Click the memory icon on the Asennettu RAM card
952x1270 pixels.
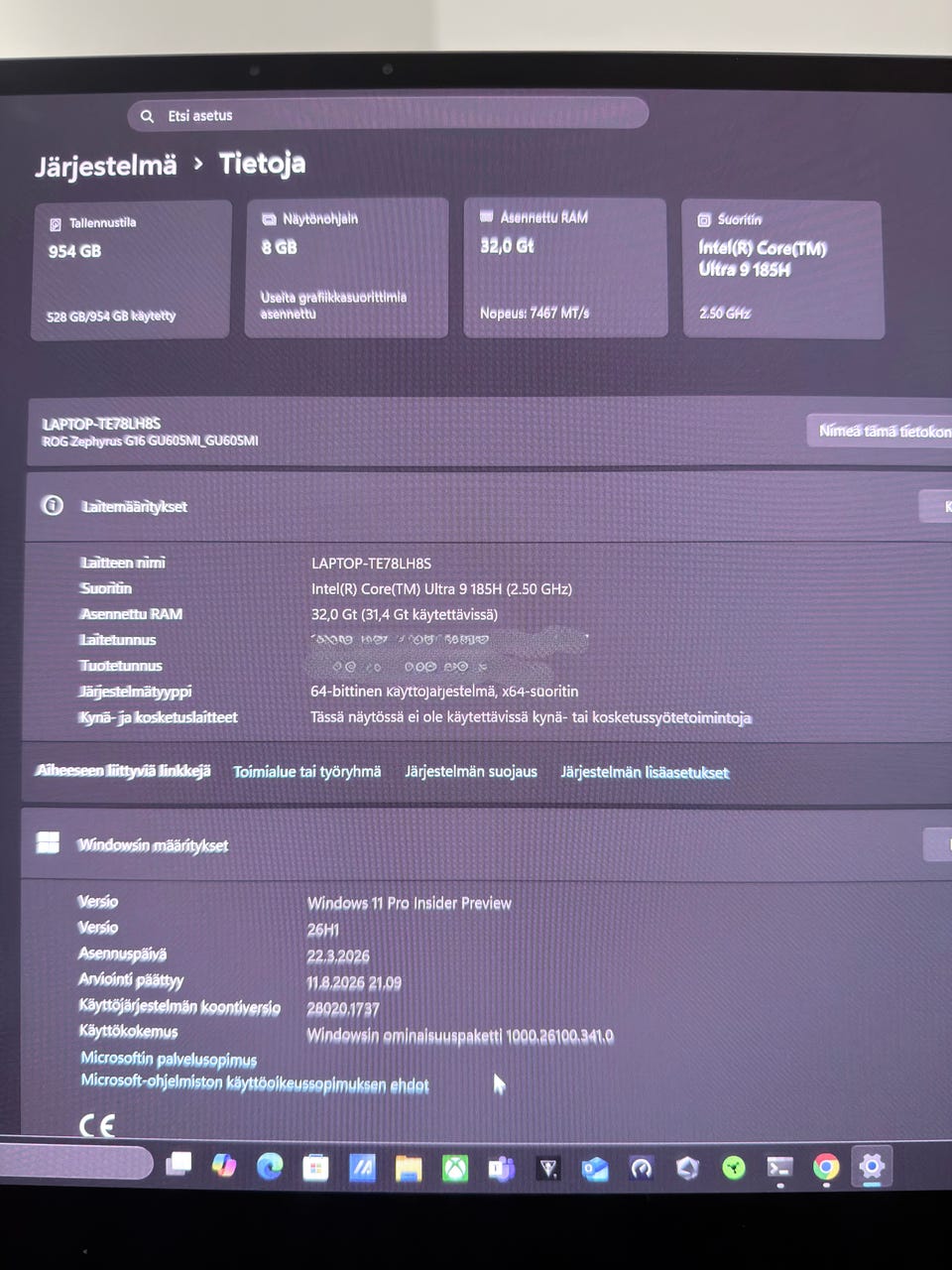click(x=487, y=215)
